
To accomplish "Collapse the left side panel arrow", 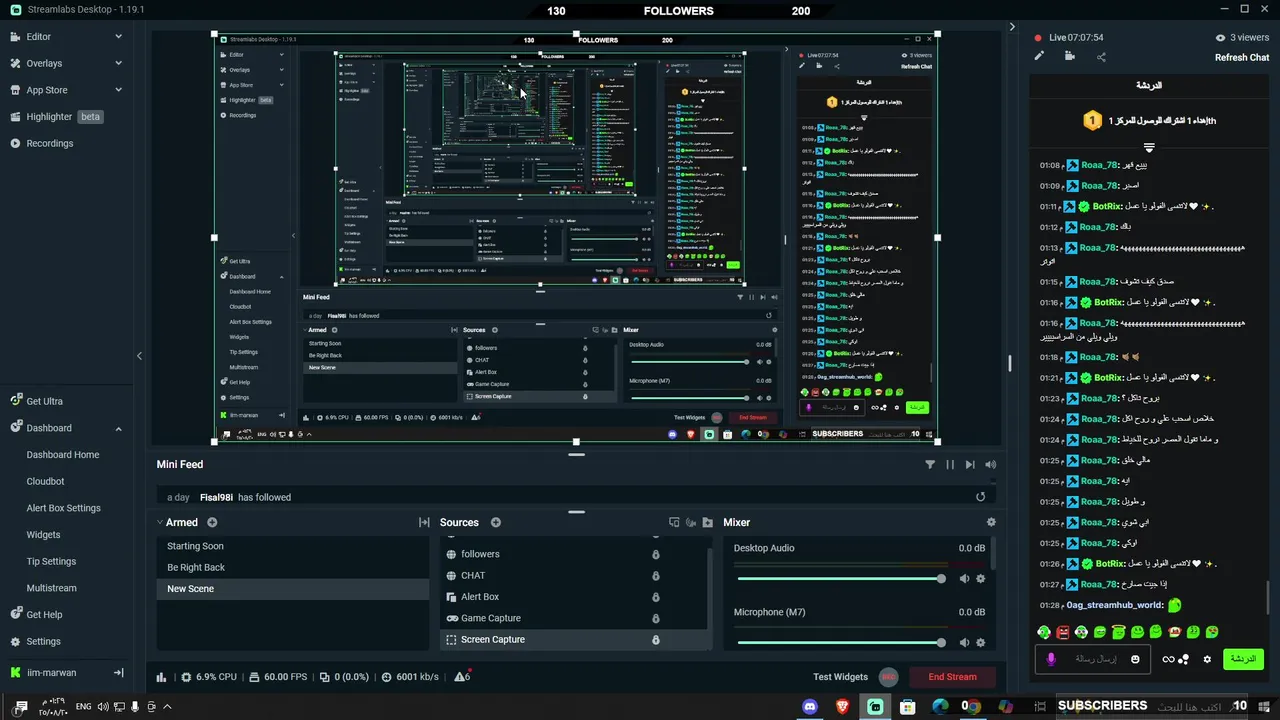I will click(x=139, y=356).
